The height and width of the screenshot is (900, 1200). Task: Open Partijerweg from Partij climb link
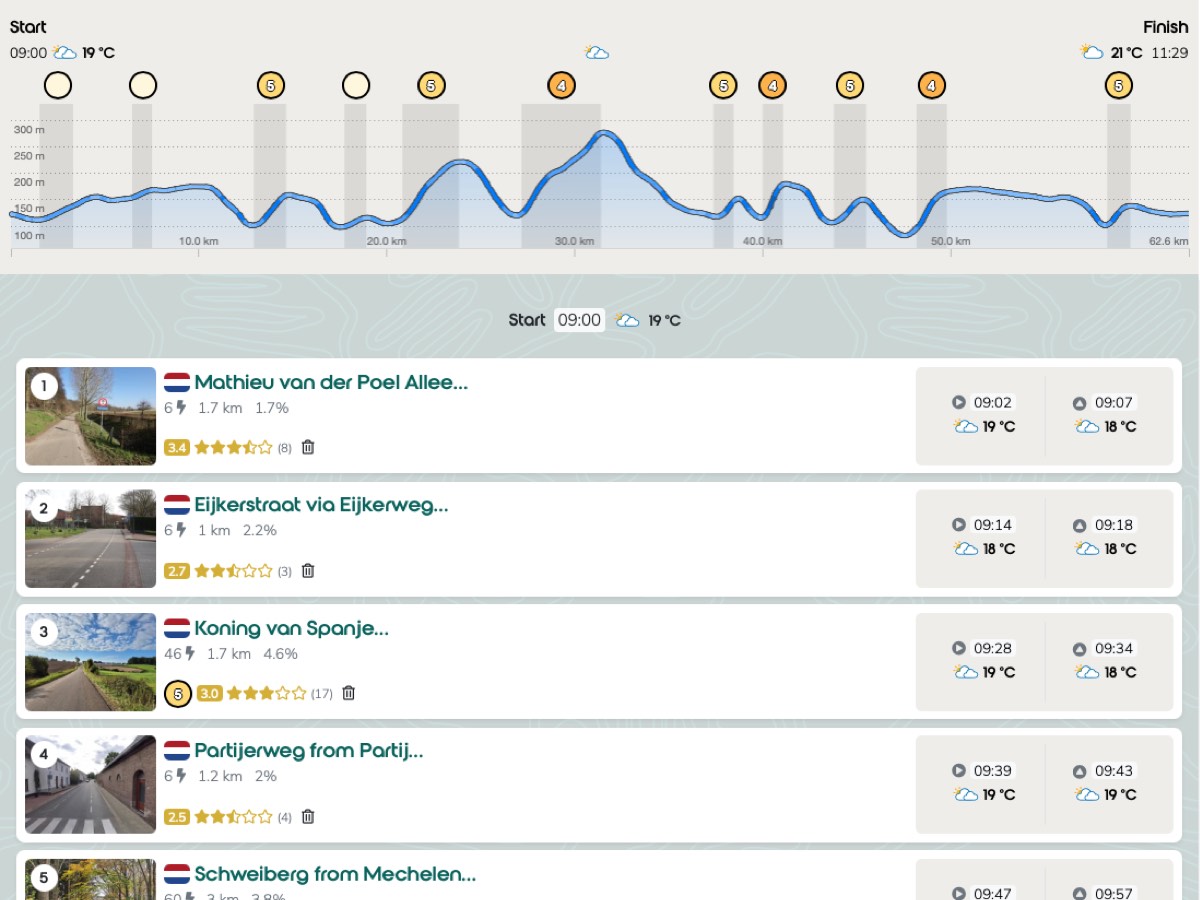(x=309, y=750)
